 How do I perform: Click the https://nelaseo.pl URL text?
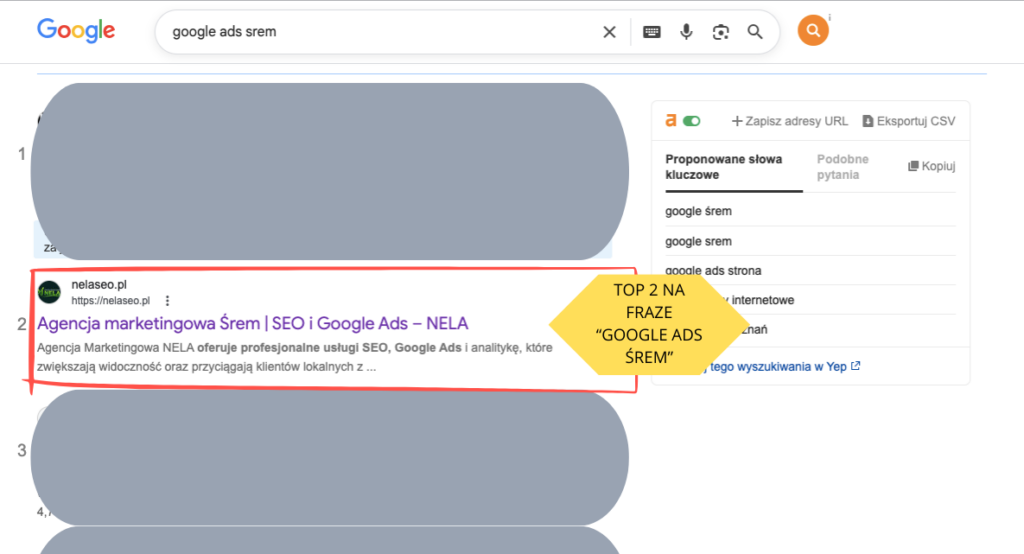pos(110,301)
